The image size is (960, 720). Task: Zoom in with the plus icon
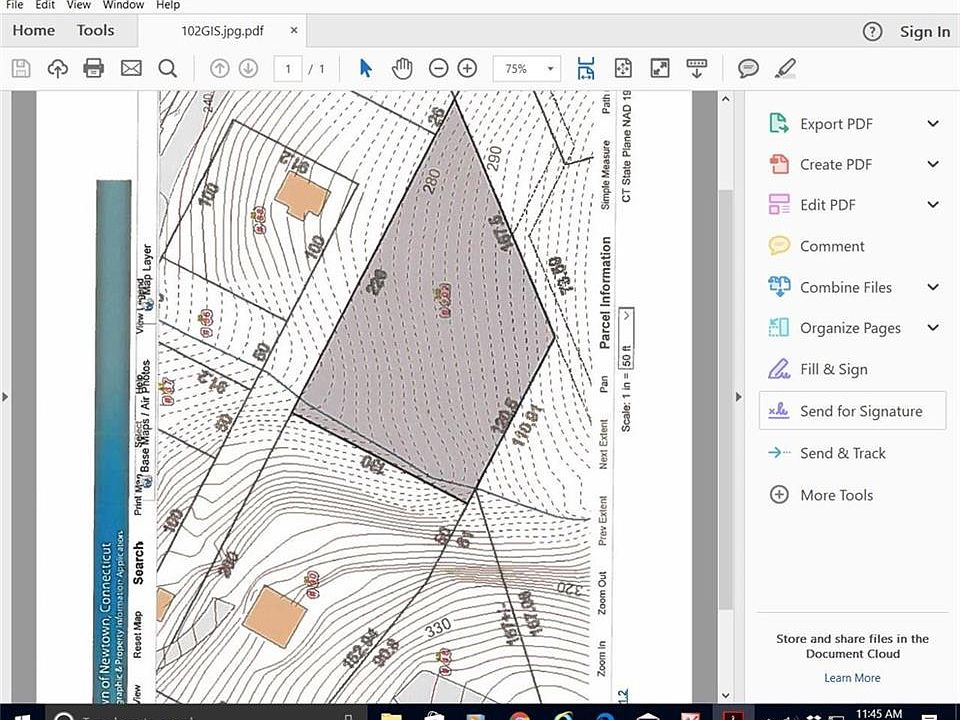point(467,68)
